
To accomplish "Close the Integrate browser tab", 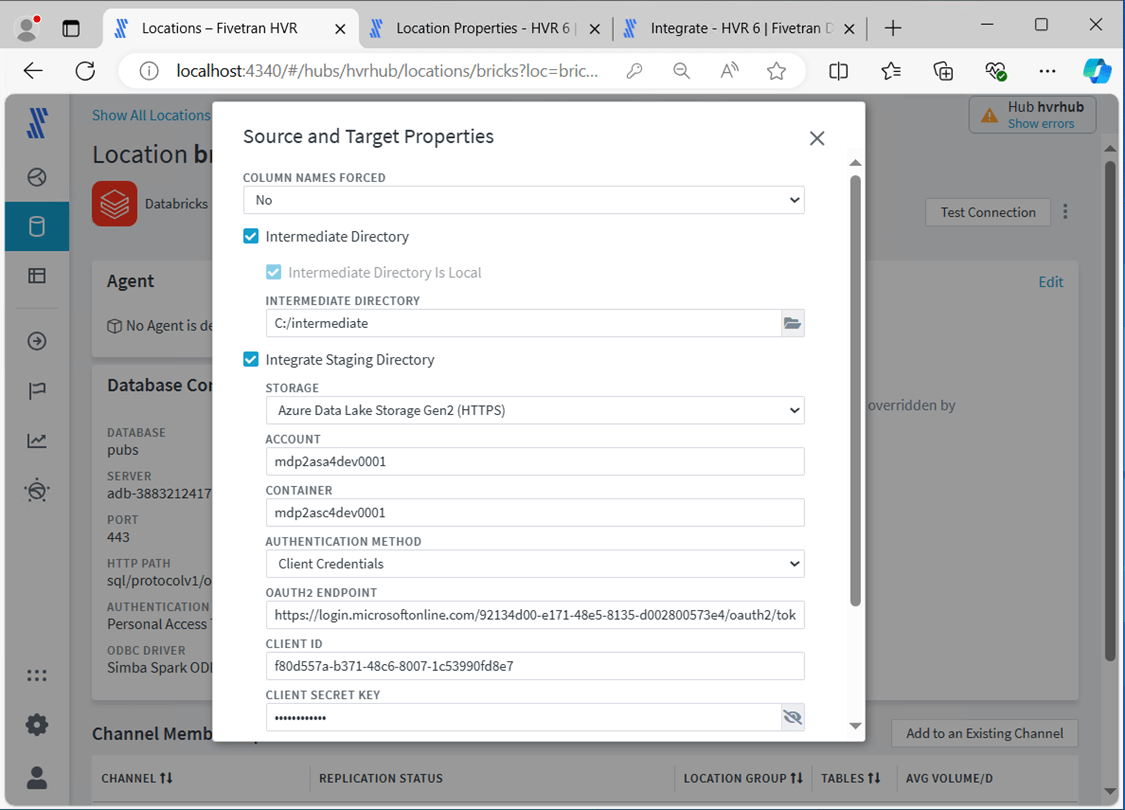I will click(849, 29).
